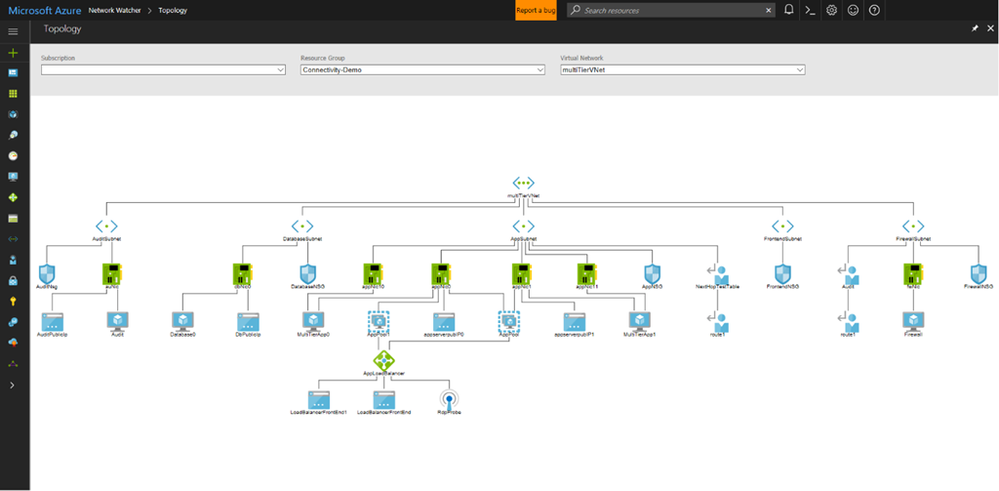This screenshot has width=999, height=491.
Task: Select the MultiTierApp0 virtual machine node
Action: pos(313,321)
